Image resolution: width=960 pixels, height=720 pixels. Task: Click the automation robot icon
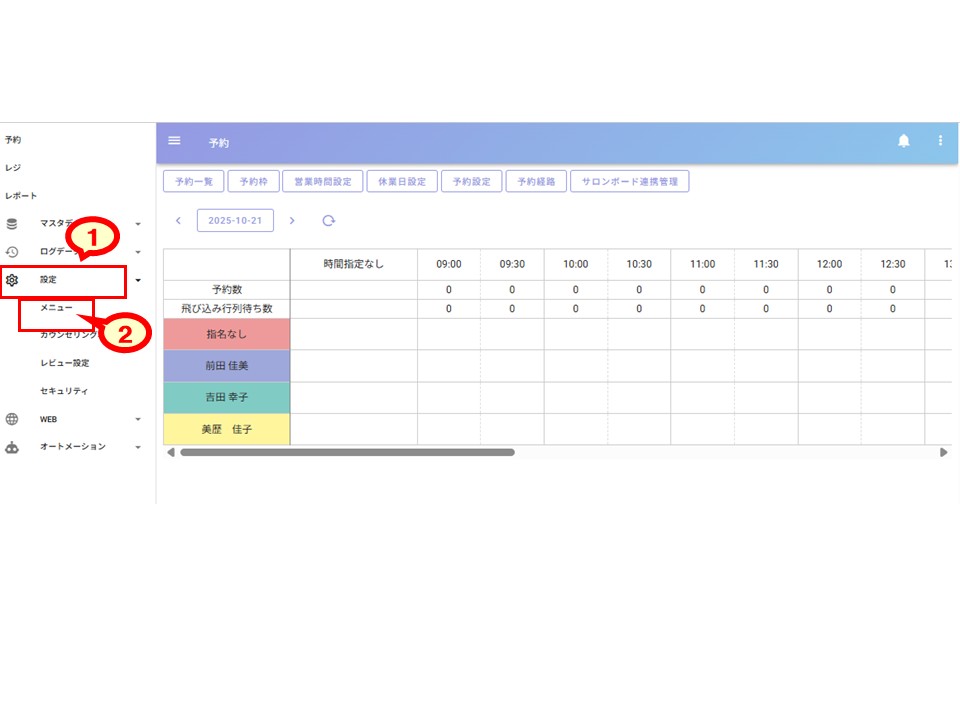click(x=12, y=447)
